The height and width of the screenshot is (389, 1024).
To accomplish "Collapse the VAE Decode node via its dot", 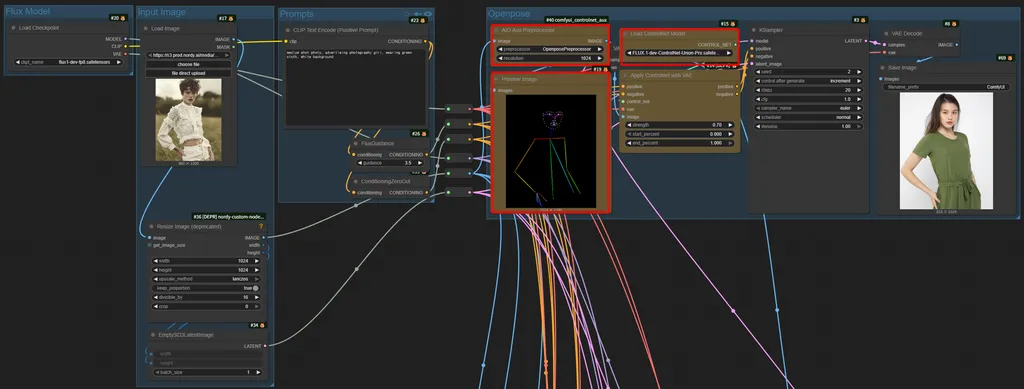I will pyautogui.click(x=886, y=33).
